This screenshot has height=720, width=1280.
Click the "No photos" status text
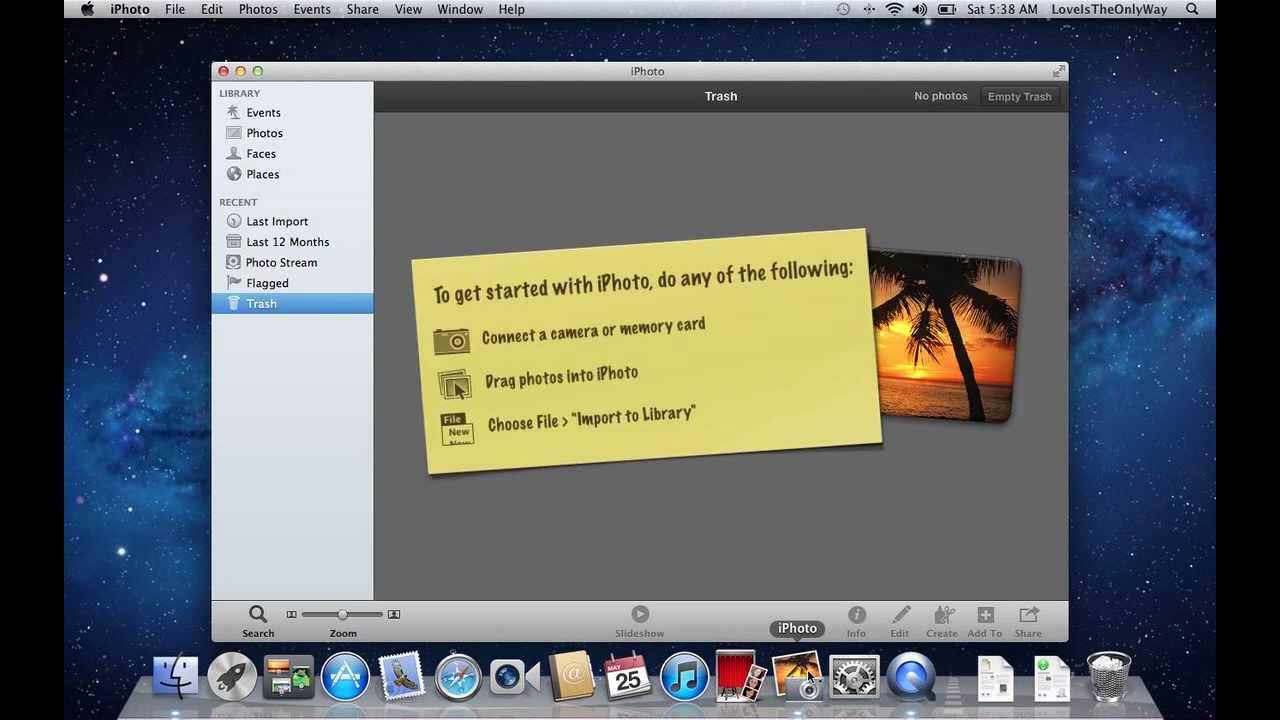coord(941,96)
